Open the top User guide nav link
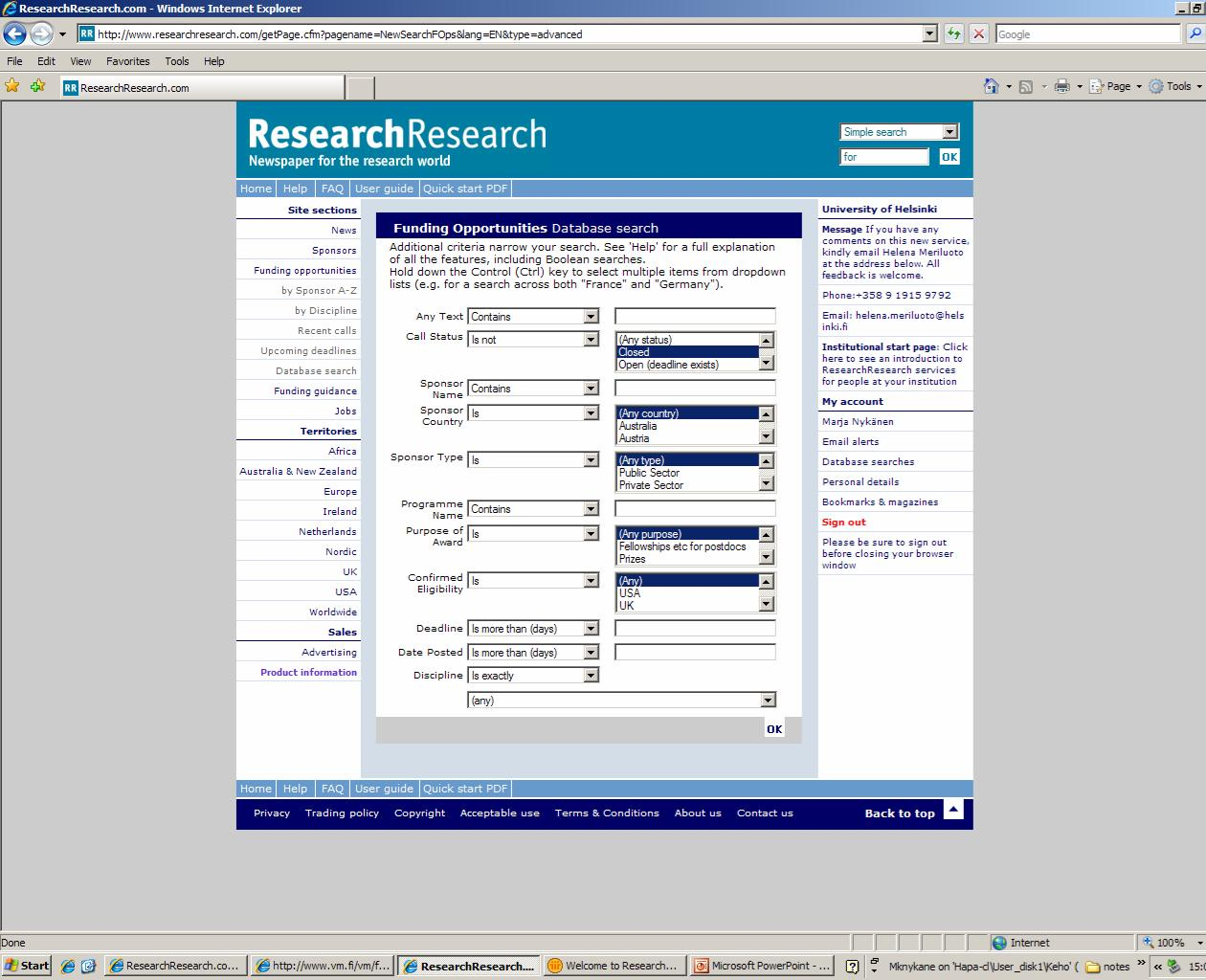Viewport: 1206px width, 980px height. pyautogui.click(x=384, y=189)
